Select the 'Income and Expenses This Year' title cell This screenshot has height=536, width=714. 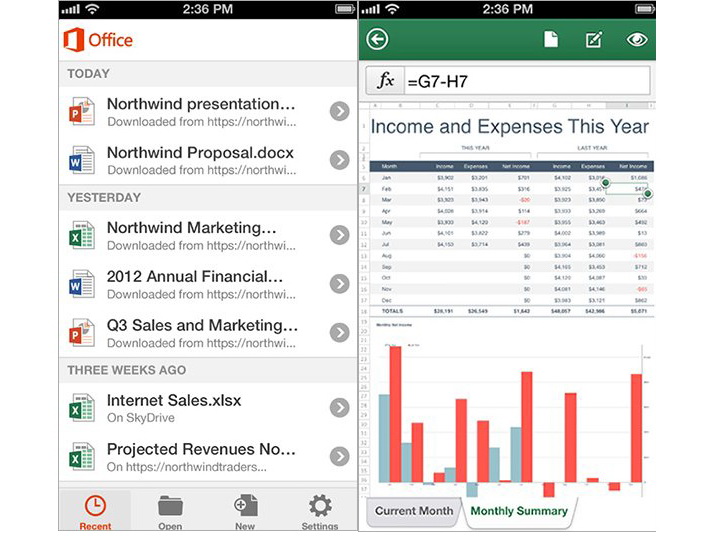pos(510,127)
